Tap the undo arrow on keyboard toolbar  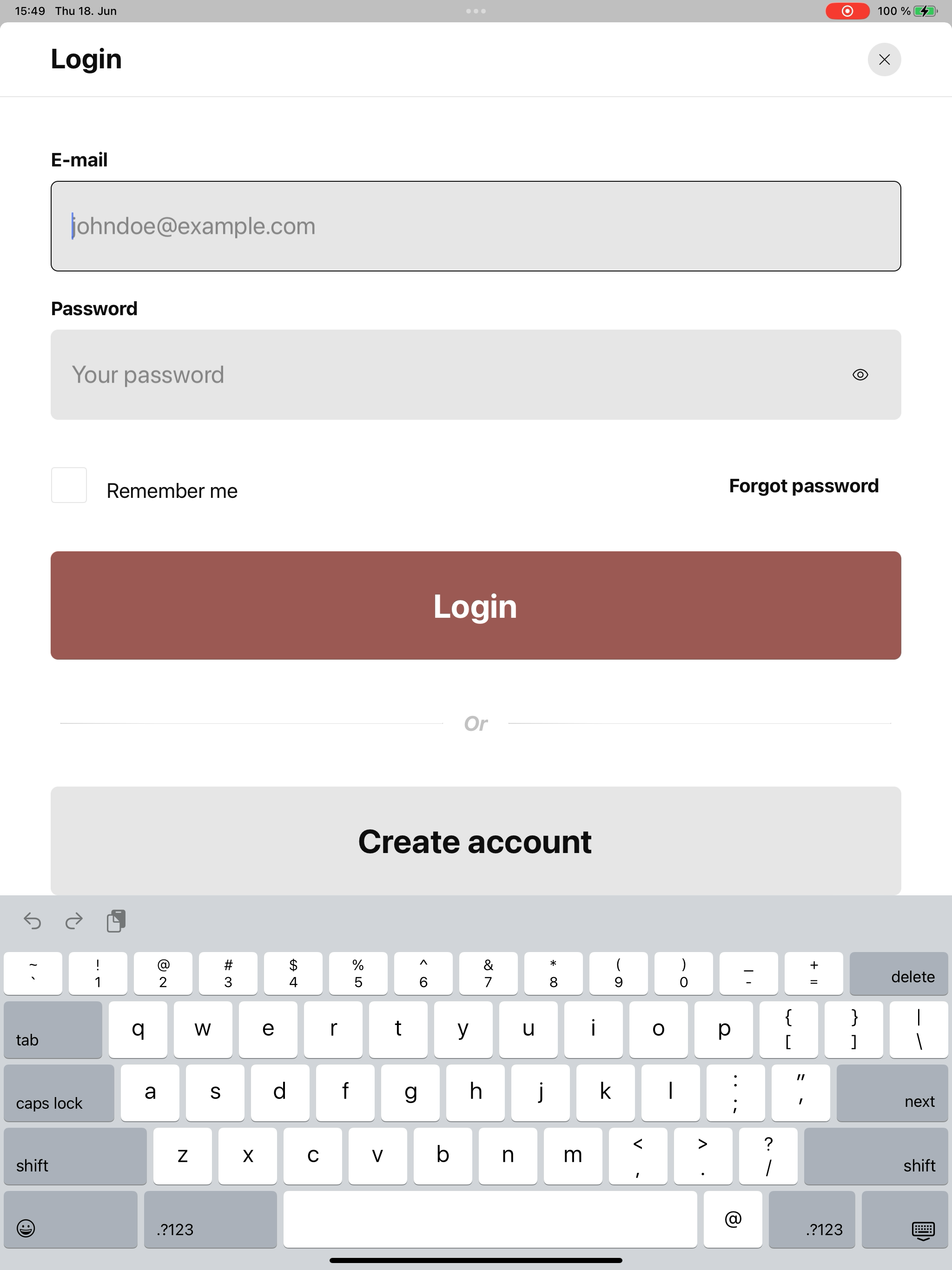[32, 921]
